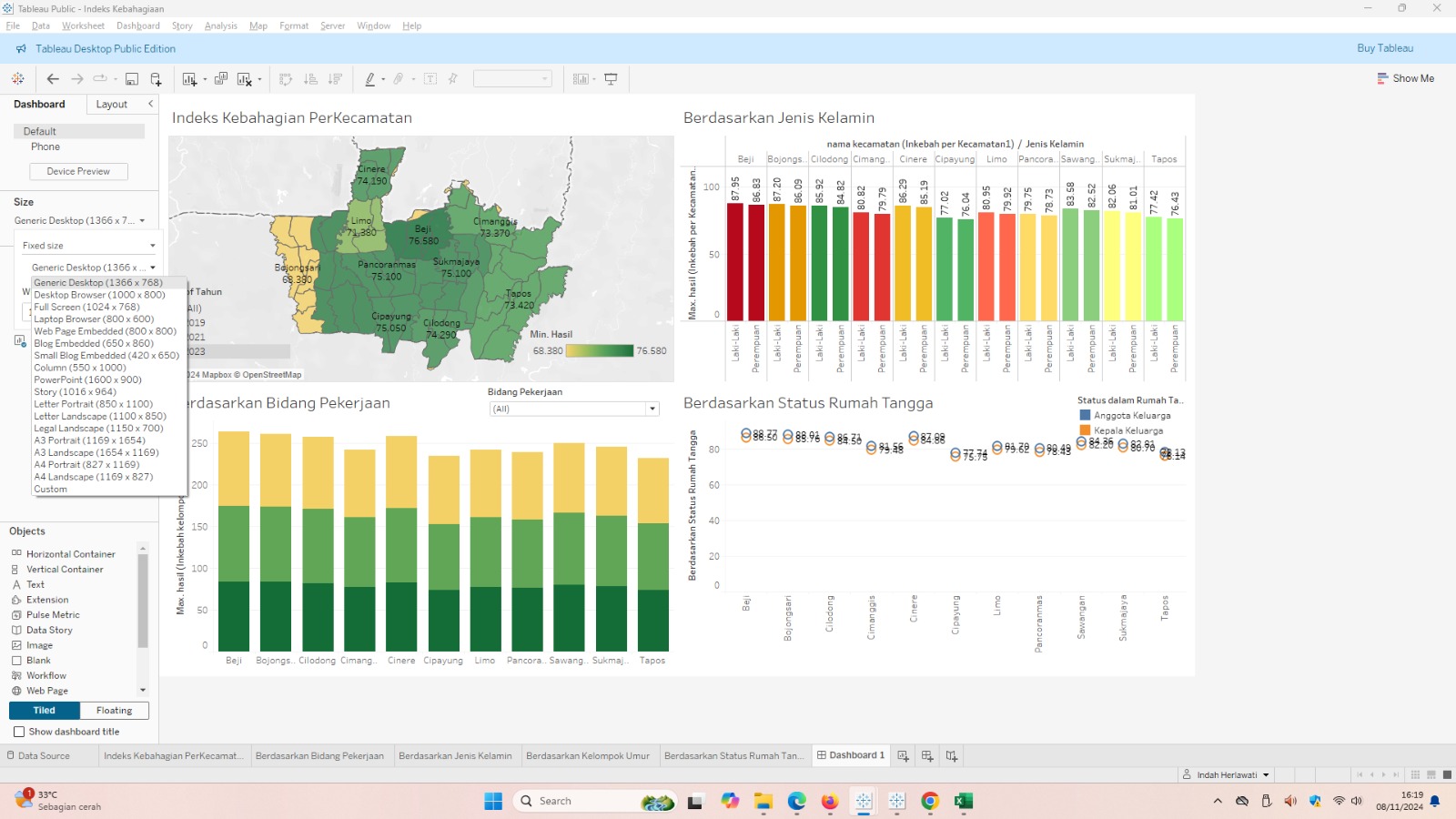Click the Highlight pen toolbar icon
Viewport: 1456px width, 819px height.
pyautogui.click(x=369, y=79)
